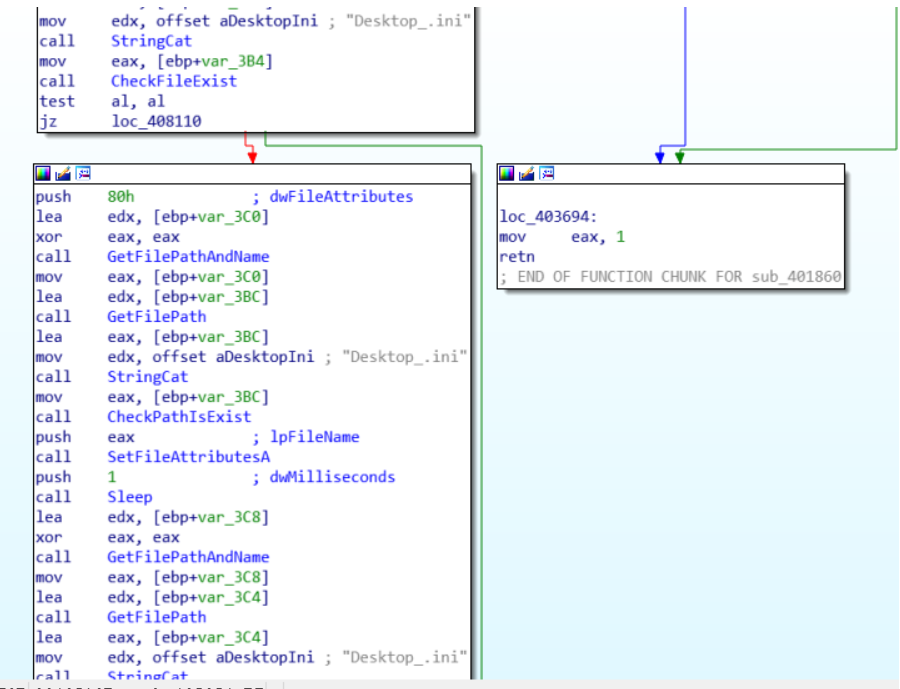Click jump target loc_408110
The width and height of the screenshot is (900, 689).
[156, 122]
